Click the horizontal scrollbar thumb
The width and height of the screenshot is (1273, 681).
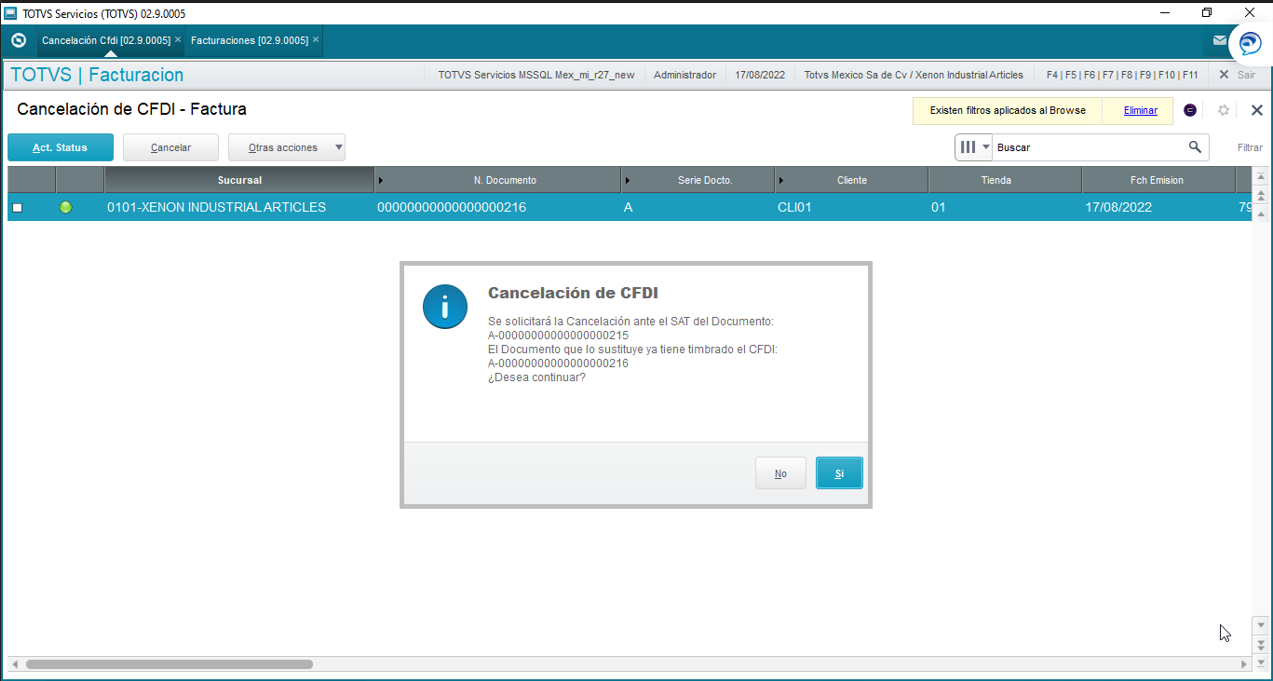[x=169, y=664]
